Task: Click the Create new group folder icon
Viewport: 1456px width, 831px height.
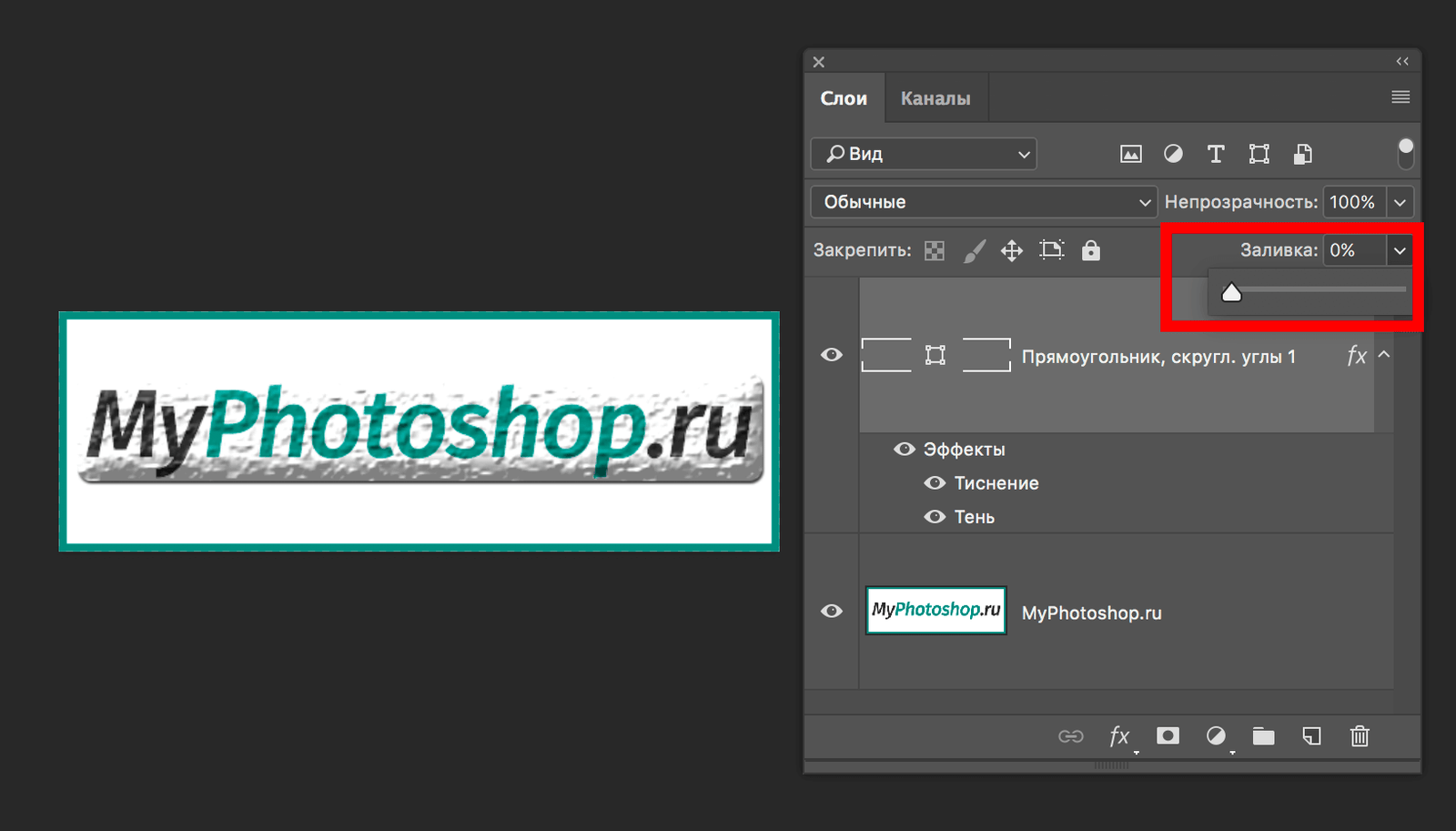Action: coord(1263,737)
